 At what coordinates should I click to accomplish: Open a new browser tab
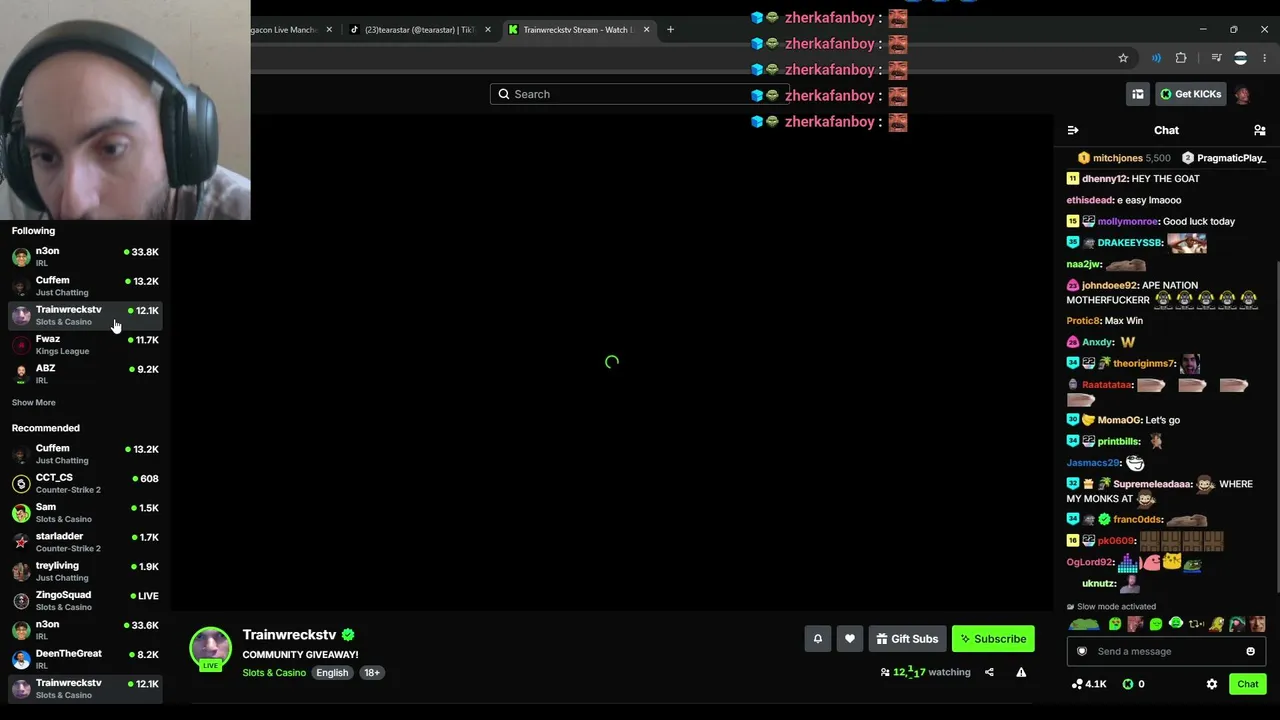click(670, 29)
